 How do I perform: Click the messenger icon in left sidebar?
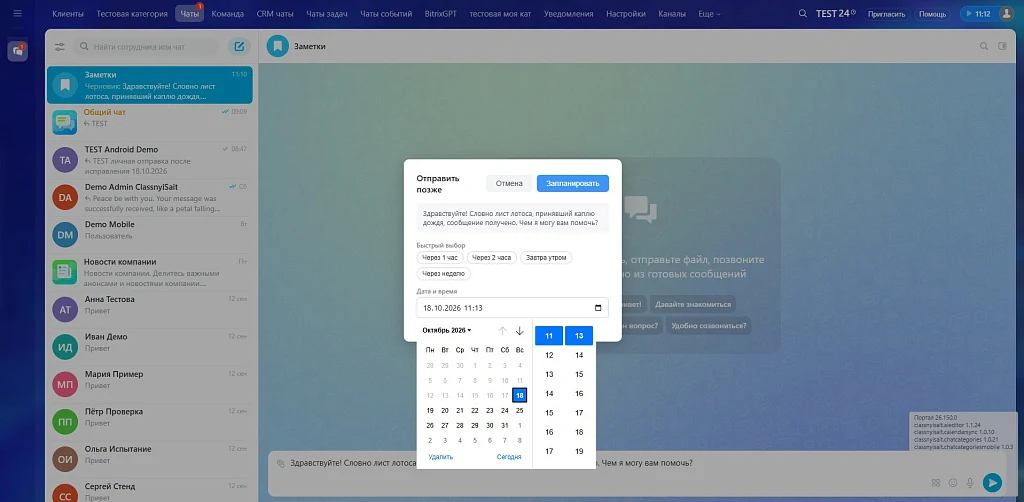pos(18,52)
